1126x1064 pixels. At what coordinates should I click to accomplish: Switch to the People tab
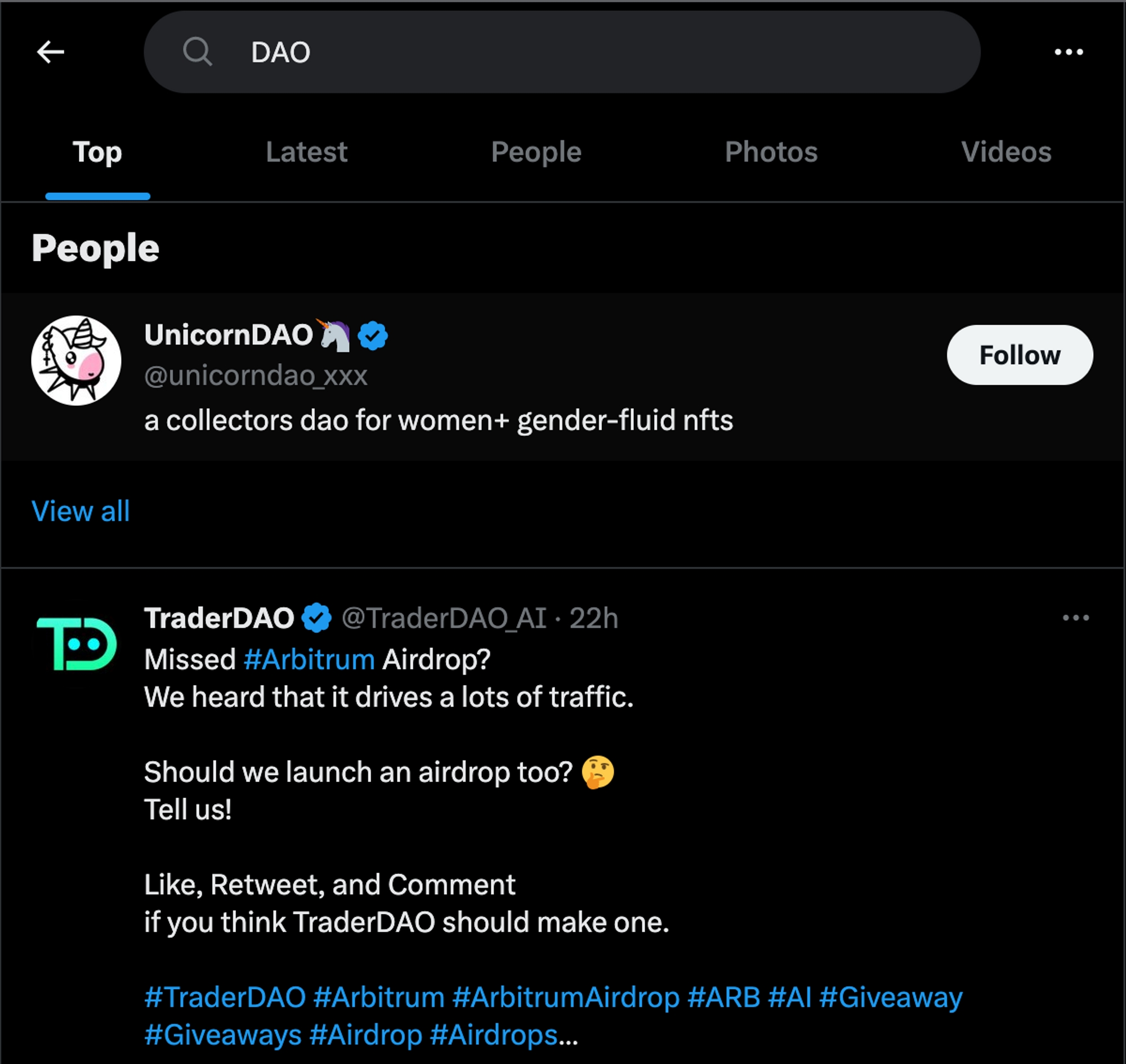(536, 152)
